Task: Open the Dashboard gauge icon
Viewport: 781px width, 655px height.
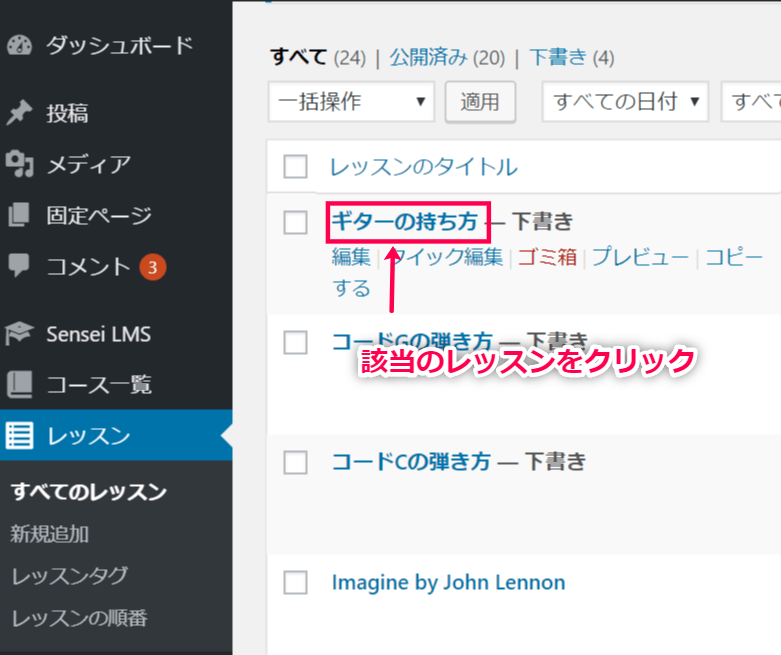Action: tap(19, 45)
